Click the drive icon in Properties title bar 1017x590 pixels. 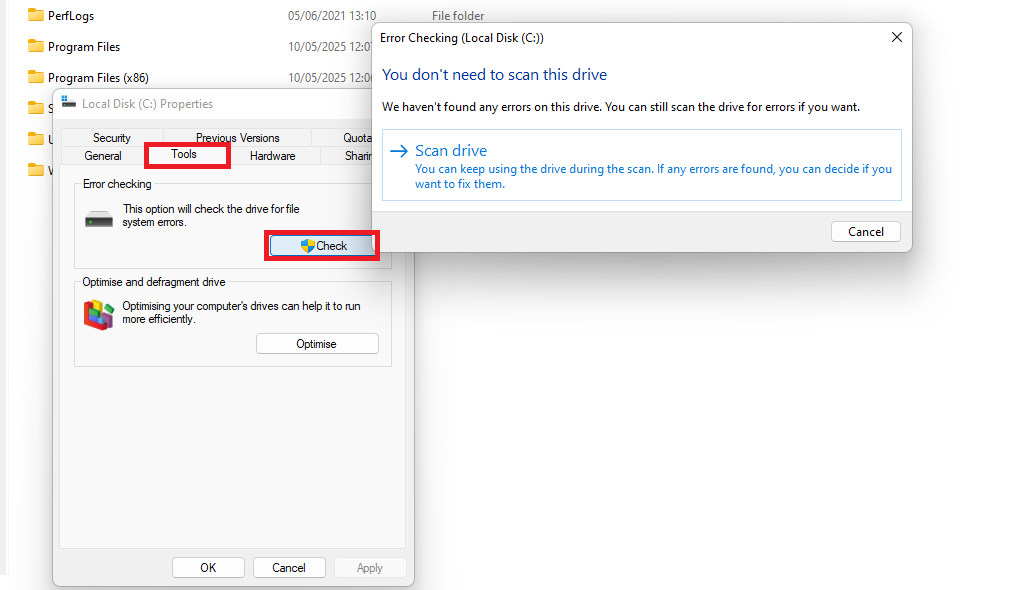(x=69, y=102)
